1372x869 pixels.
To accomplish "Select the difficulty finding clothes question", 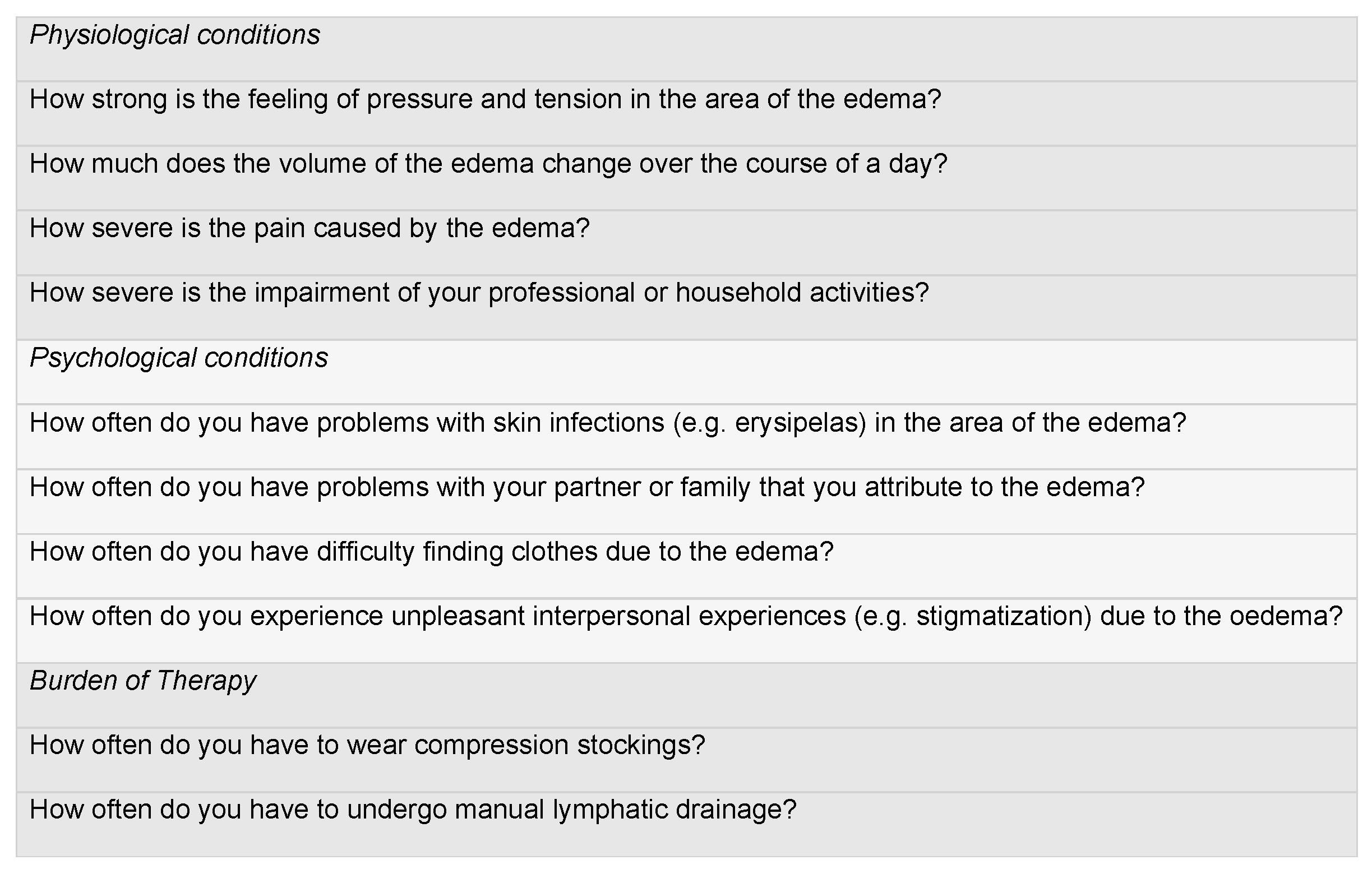I will click(x=431, y=552).
